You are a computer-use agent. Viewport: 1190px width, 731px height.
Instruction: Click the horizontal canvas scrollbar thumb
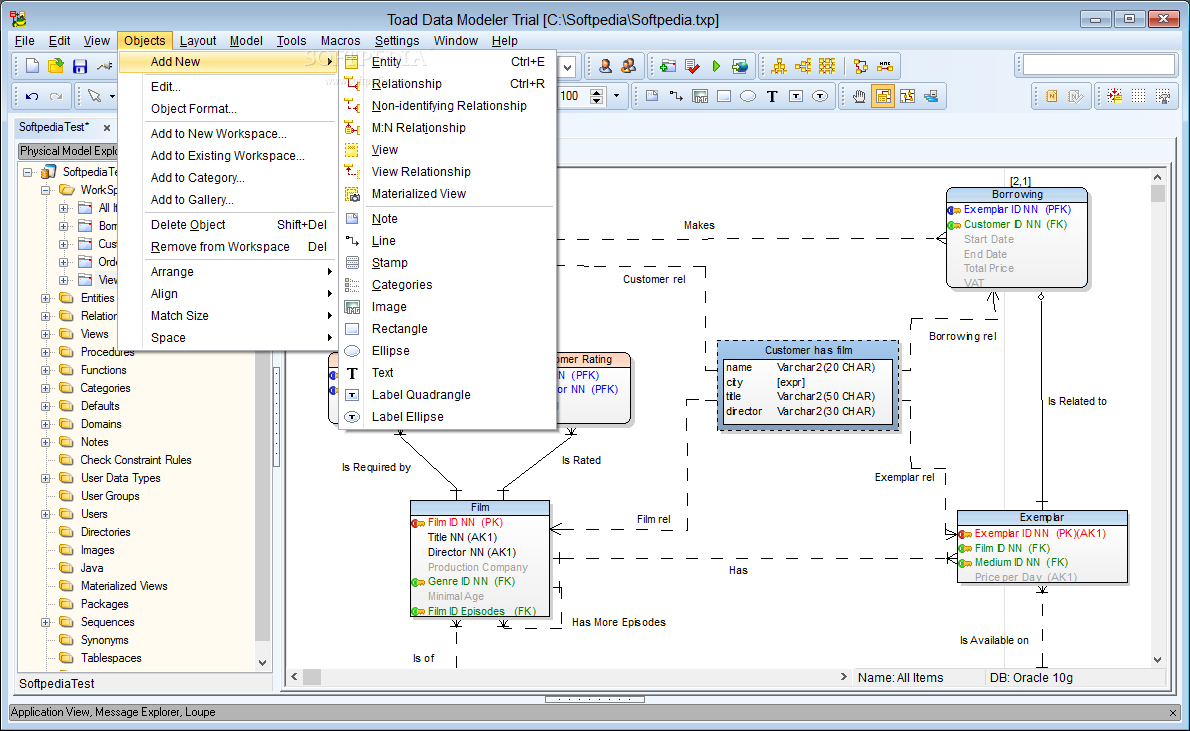coord(312,677)
